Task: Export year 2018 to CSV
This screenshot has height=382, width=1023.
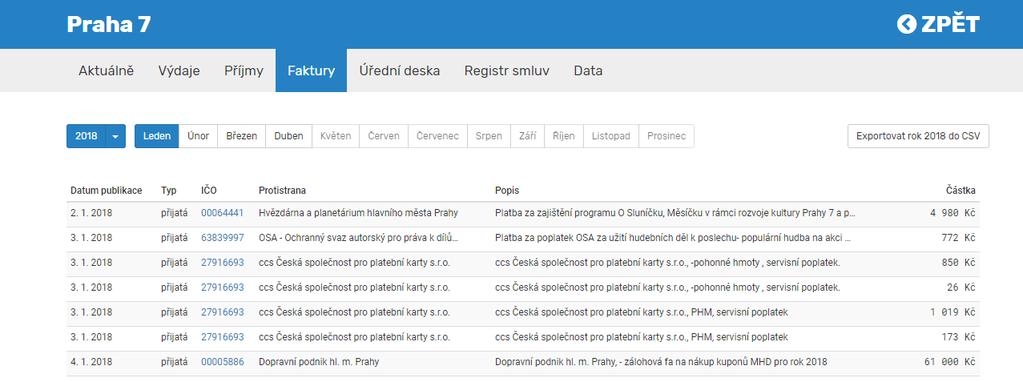Action: [x=918, y=136]
